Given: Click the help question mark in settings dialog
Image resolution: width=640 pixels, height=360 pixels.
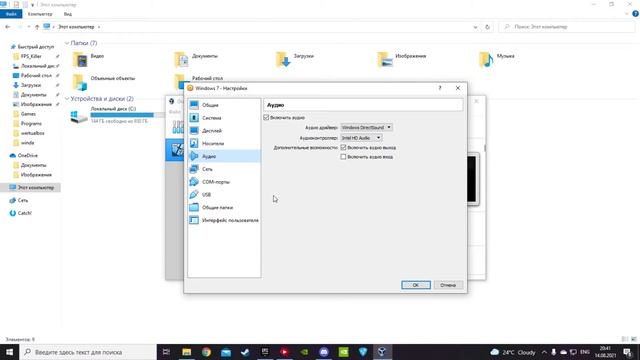Looking at the screenshot, I should tap(440, 88).
